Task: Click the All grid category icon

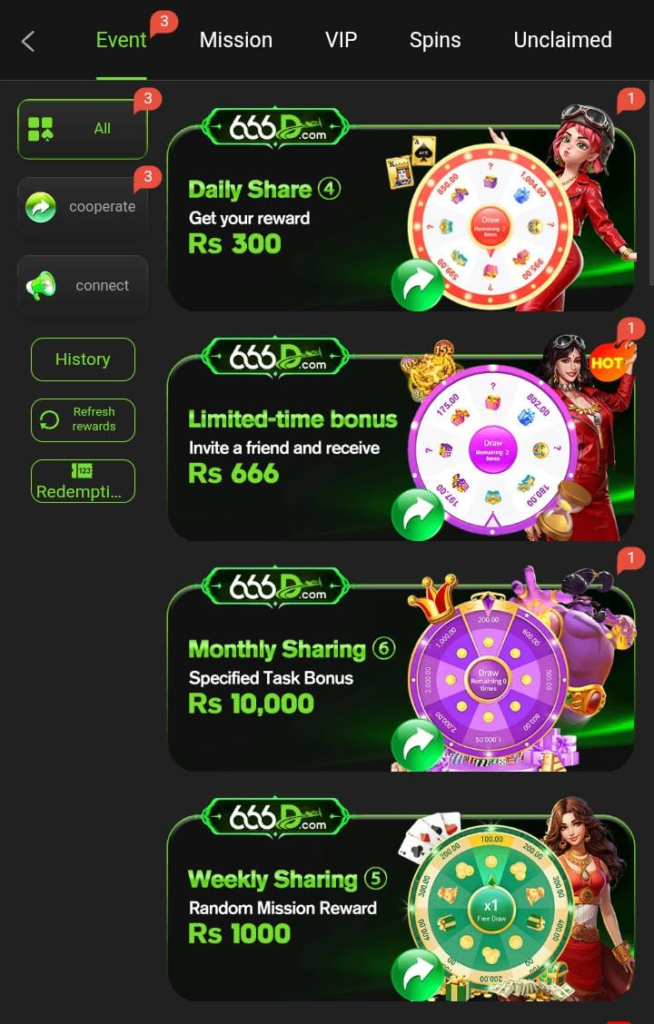Action: point(41,129)
